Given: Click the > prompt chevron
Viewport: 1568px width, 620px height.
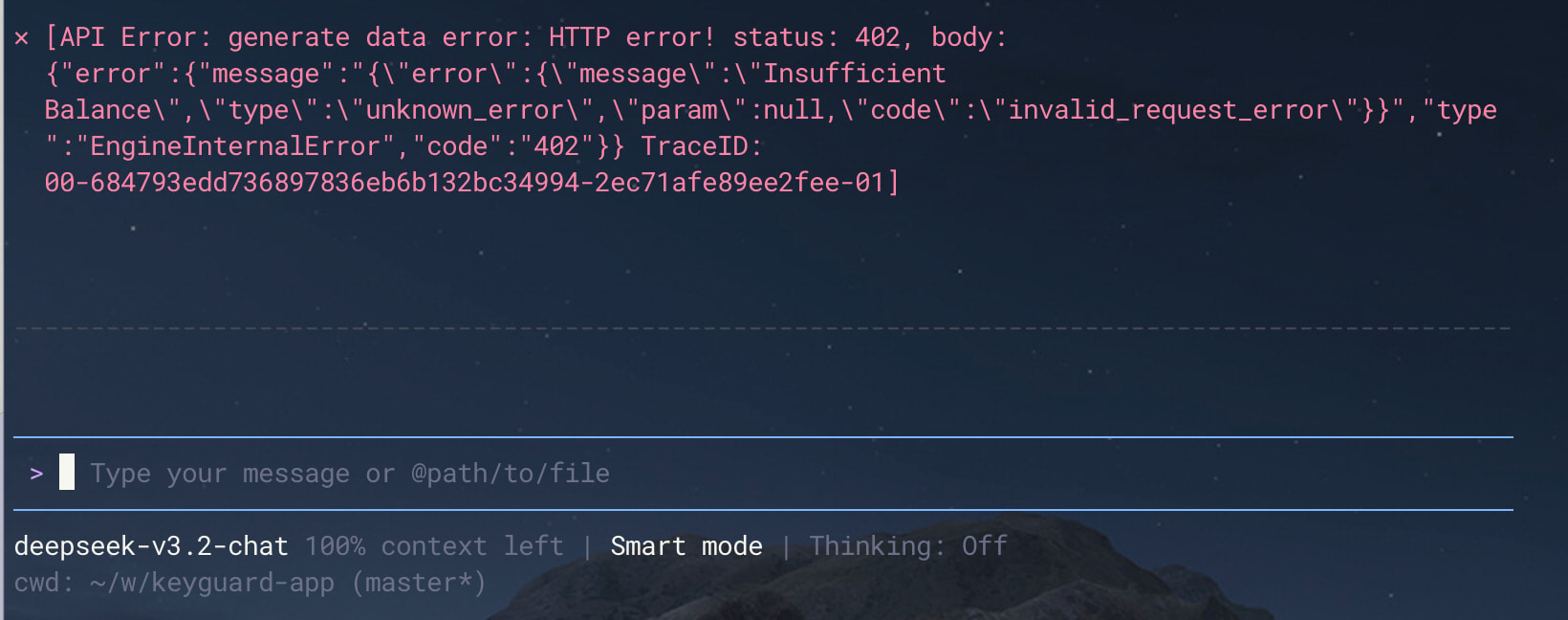Looking at the screenshot, I should tap(36, 473).
